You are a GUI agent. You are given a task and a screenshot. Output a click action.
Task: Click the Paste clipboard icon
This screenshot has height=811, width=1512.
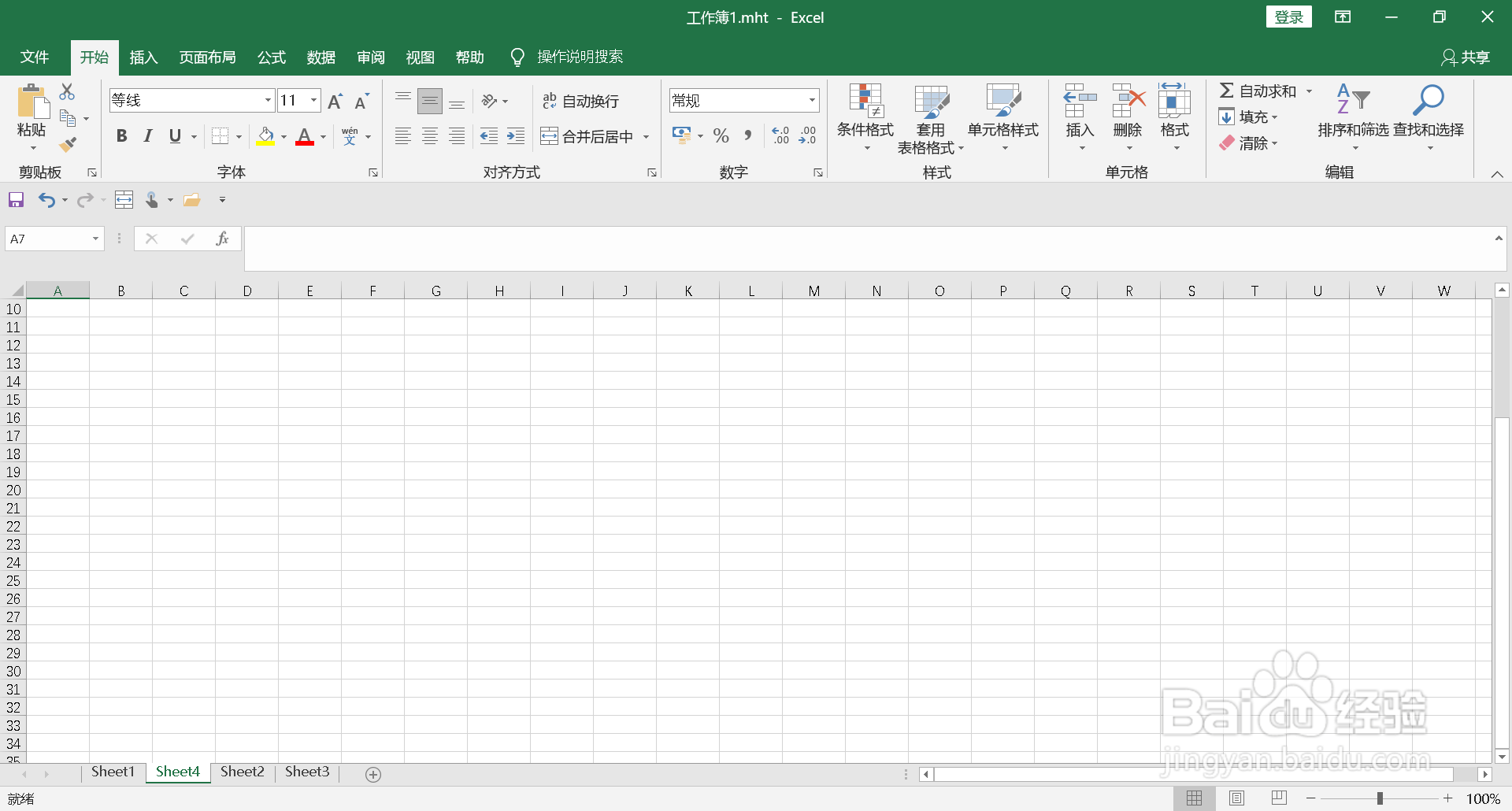point(32,102)
